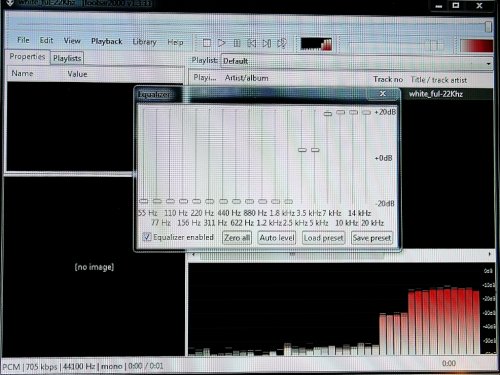Click the Load preset button
Screen dimensions: 500x375
pos(323,238)
